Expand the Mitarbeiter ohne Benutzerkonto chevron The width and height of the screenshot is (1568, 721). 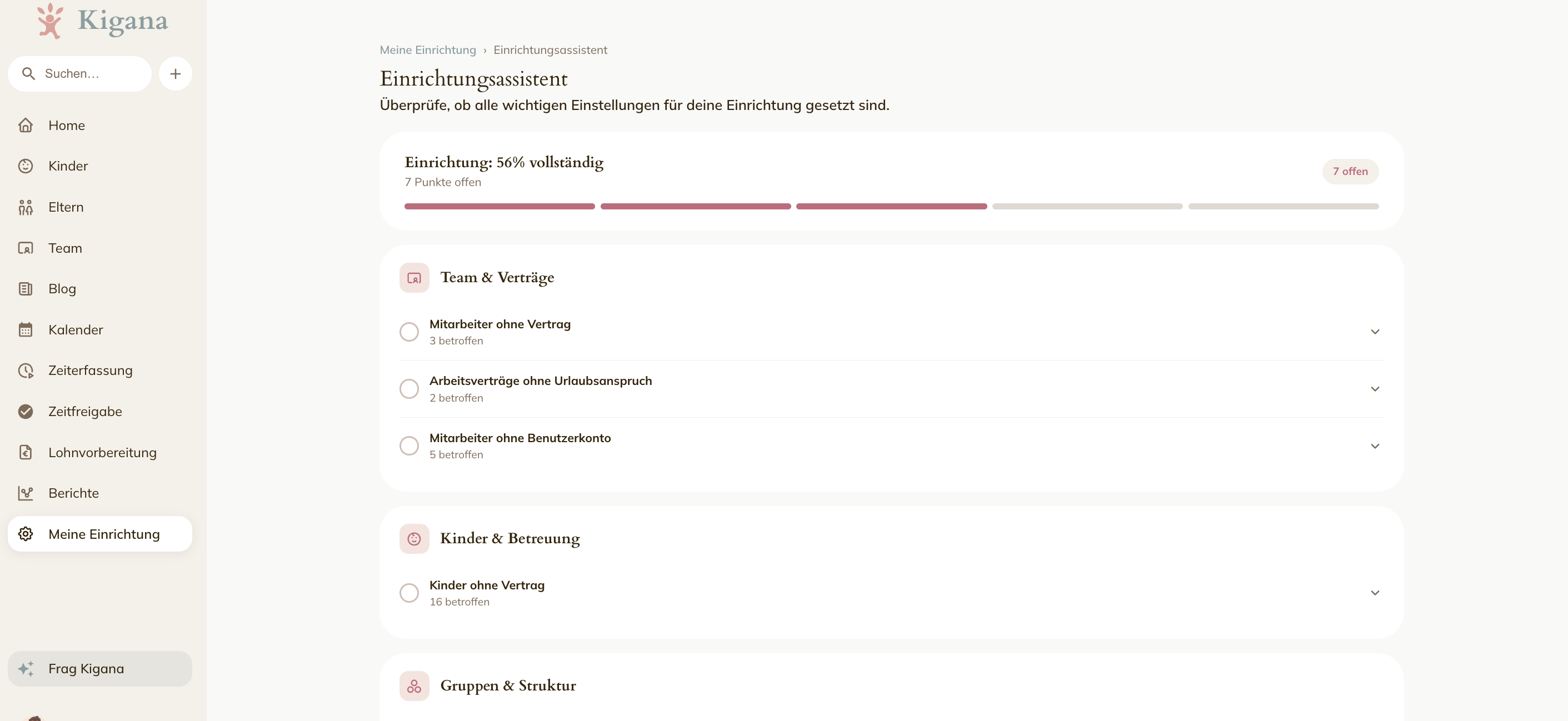[x=1375, y=446]
